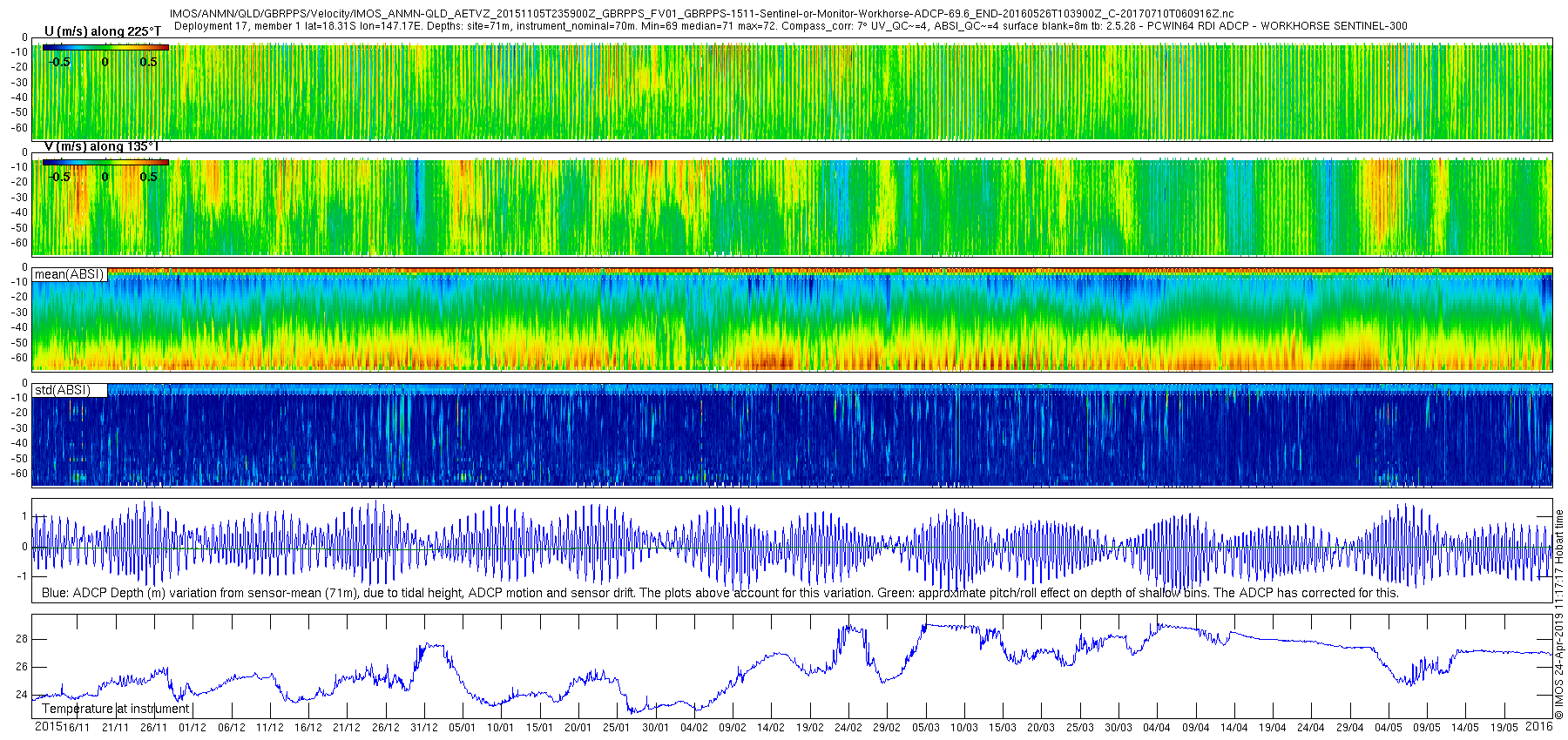Select the mean(ABSI) panel label
The width and height of the screenshot is (1568, 740).
click(69, 274)
